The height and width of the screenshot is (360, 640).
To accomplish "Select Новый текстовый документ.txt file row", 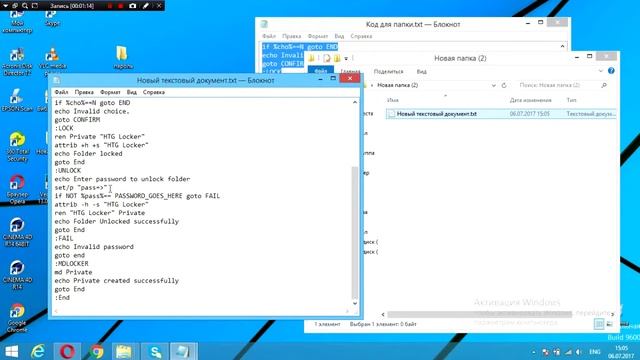I will tap(501, 114).
